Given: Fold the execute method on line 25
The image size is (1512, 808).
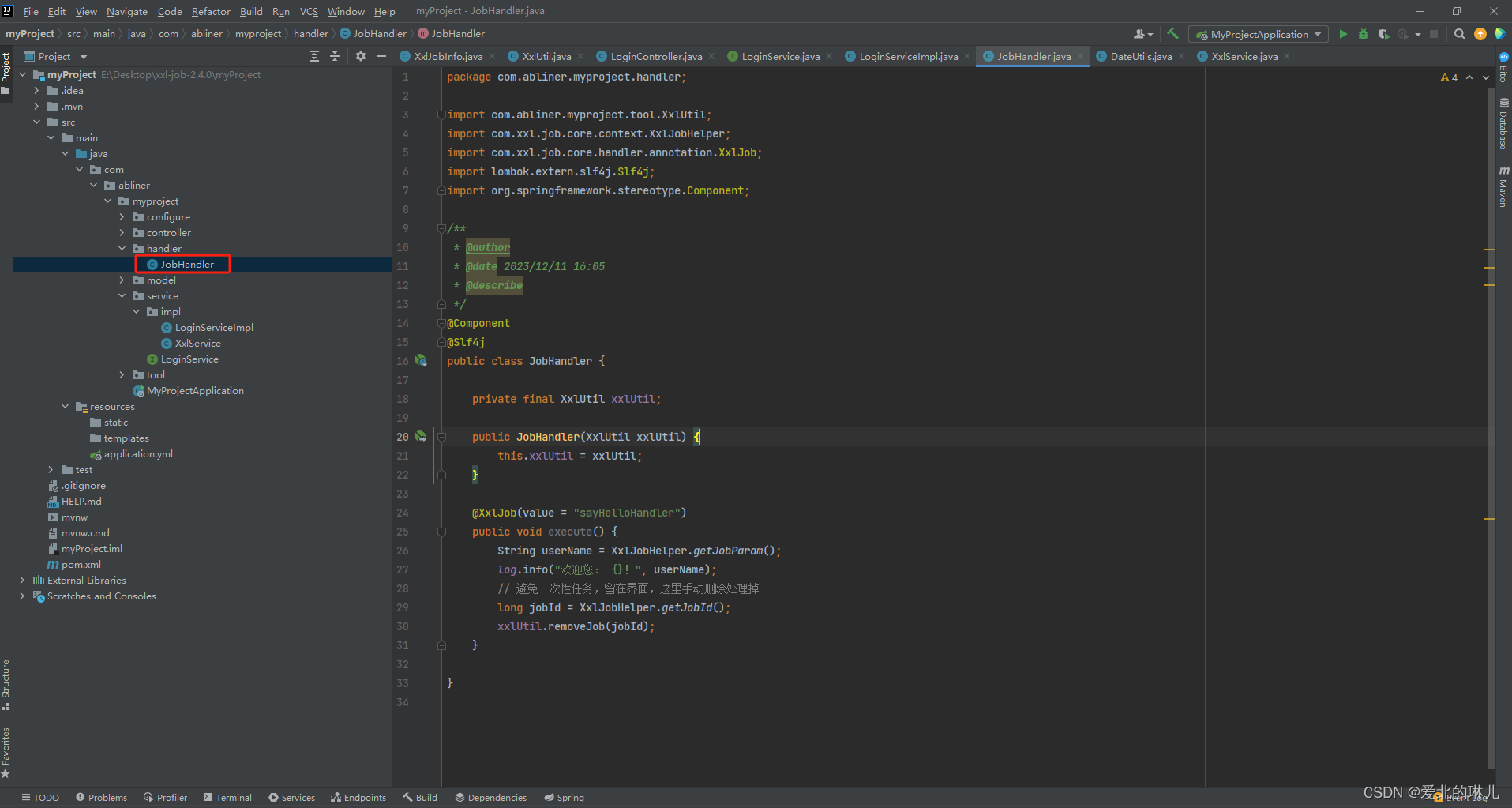Looking at the screenshot, I should pyautogui.click(x=441, y=532).
